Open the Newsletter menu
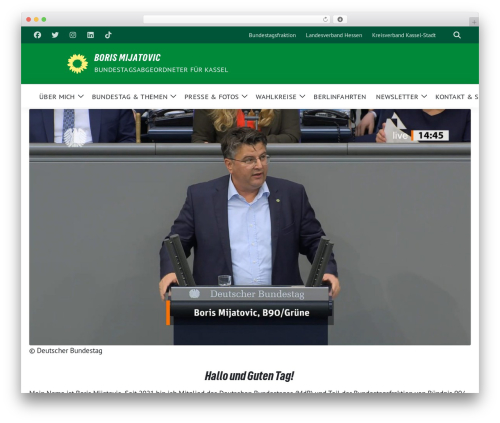This screenshot has width=500, height=423. (397, 97)
